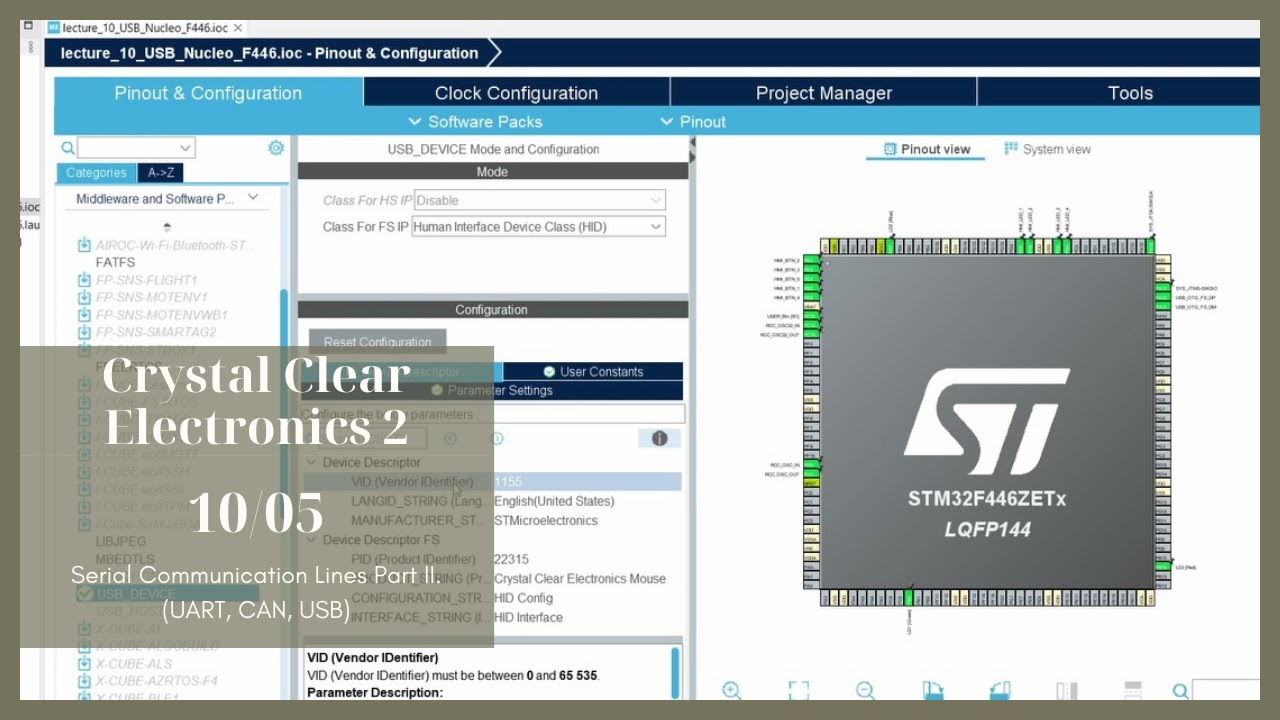Click the pin search input field

pyautogui.click(x=1226, y=691)
